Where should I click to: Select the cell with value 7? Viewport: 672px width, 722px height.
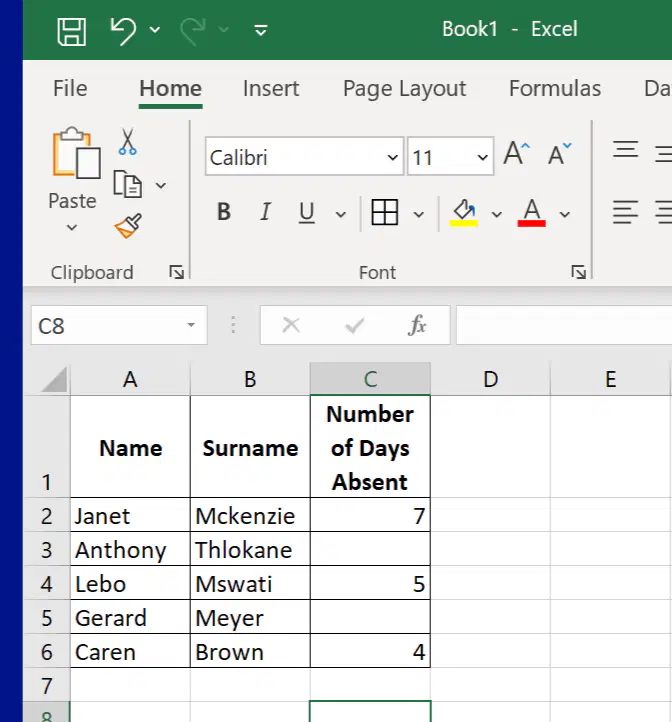pos(370,515)
